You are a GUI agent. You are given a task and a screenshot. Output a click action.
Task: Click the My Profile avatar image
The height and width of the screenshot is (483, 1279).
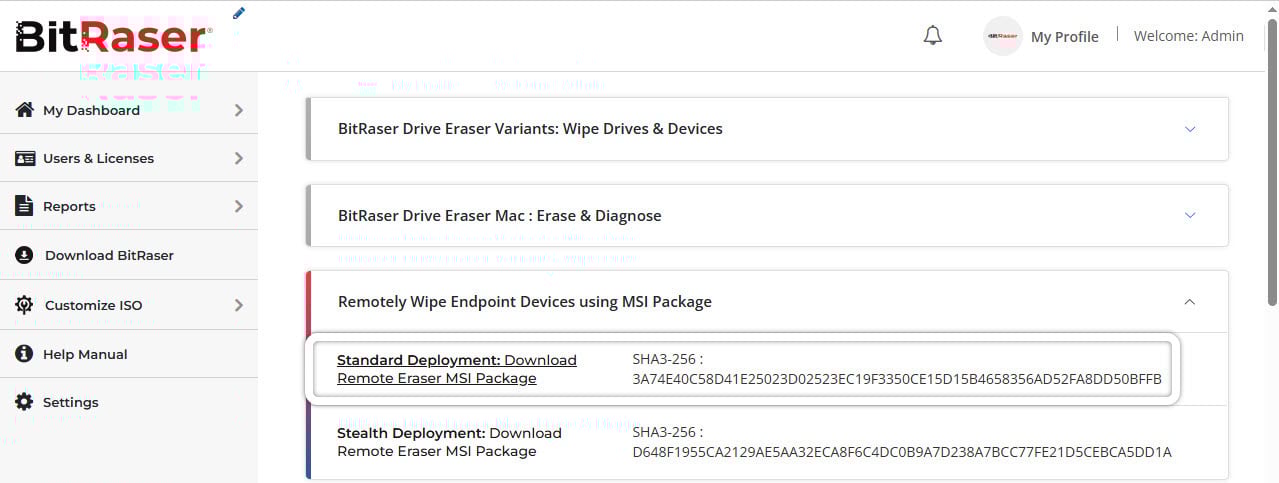coord(1003,36)
